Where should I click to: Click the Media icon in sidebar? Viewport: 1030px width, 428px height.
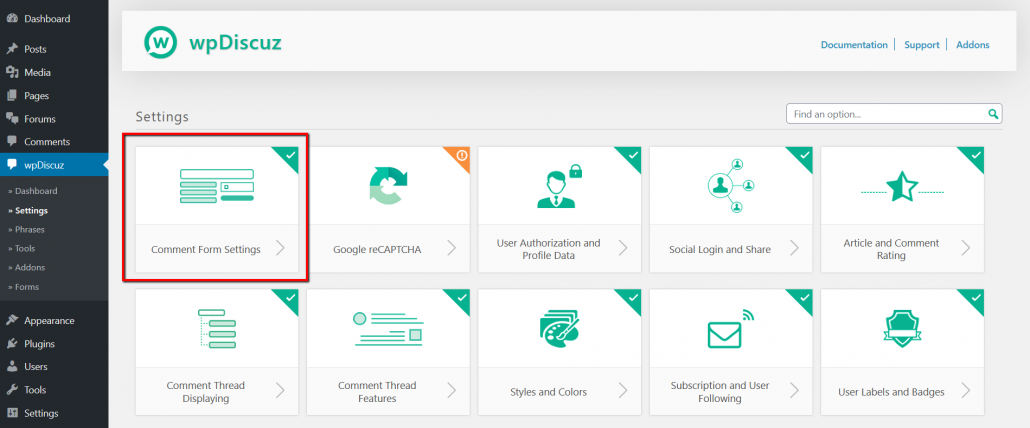click(12, 72)
